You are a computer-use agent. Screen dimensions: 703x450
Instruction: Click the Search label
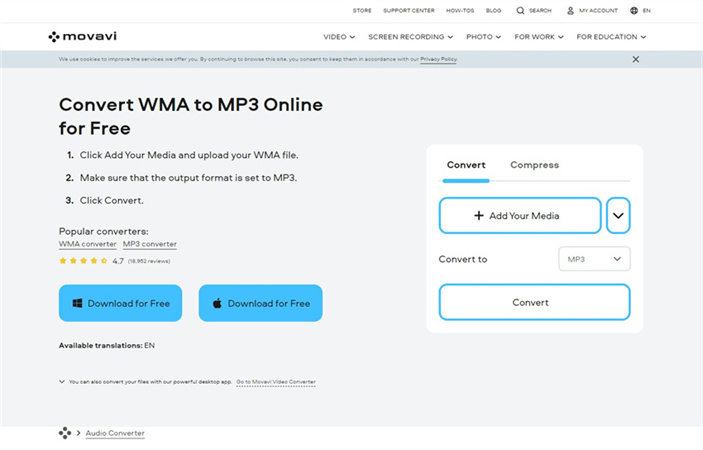pos(540,10)
